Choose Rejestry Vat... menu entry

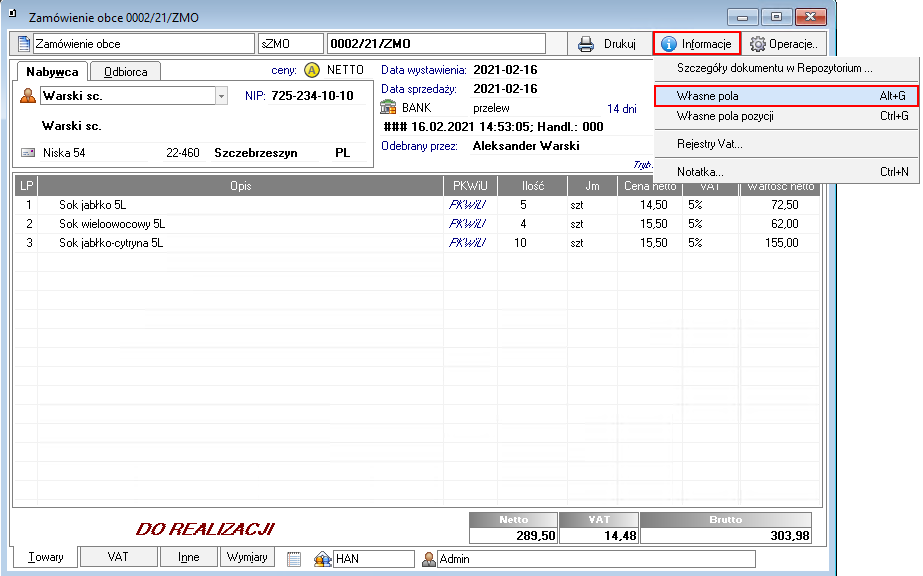[x=709, y=144]
